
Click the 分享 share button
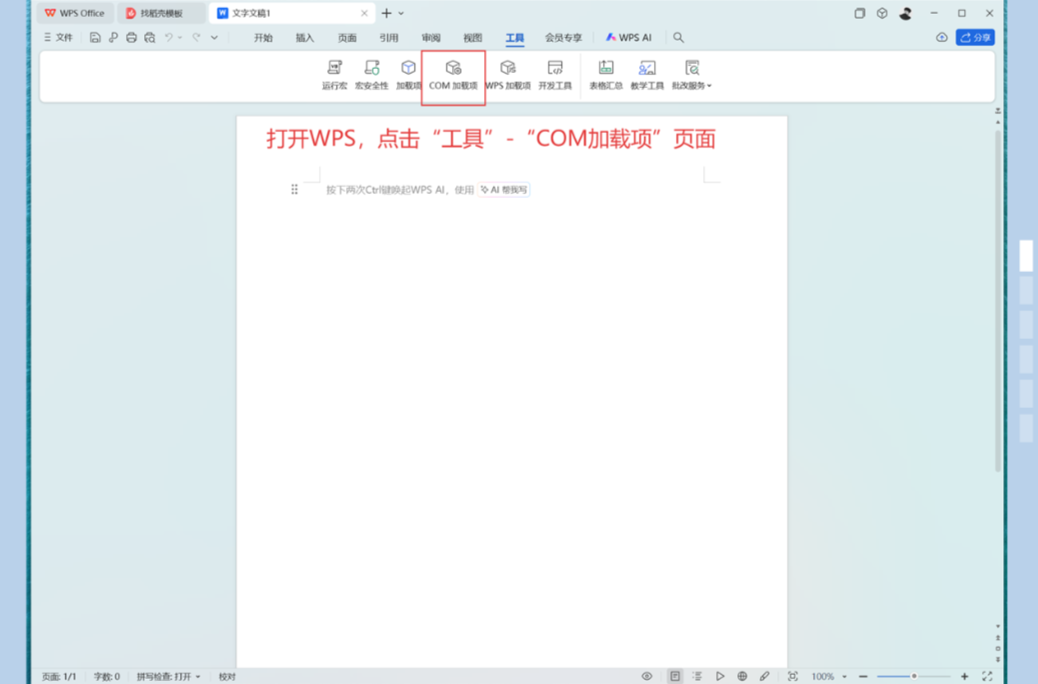click(975, 38)
